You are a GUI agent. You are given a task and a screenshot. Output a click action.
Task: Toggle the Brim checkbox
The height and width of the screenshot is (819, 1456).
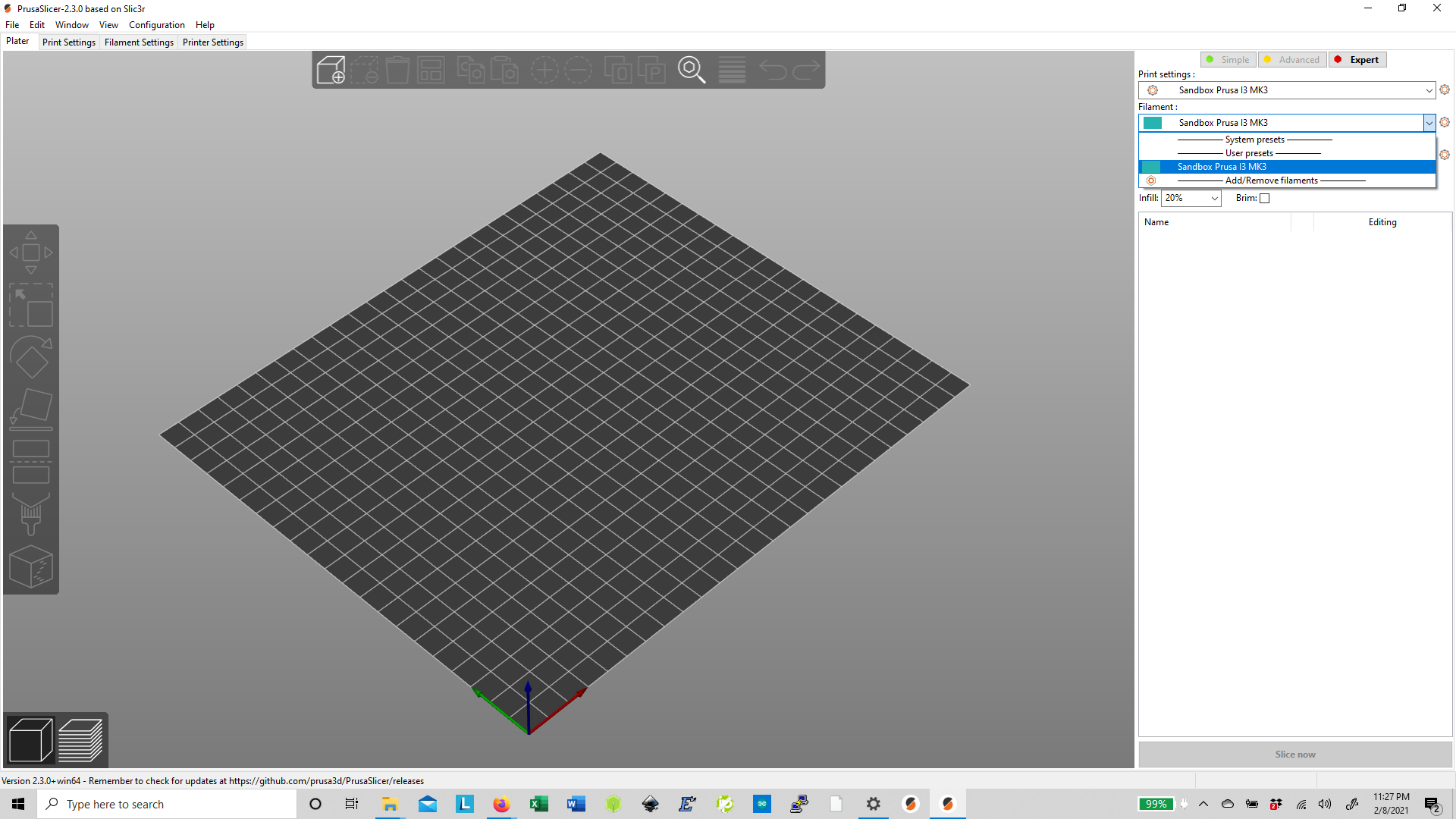[1264, 198]
